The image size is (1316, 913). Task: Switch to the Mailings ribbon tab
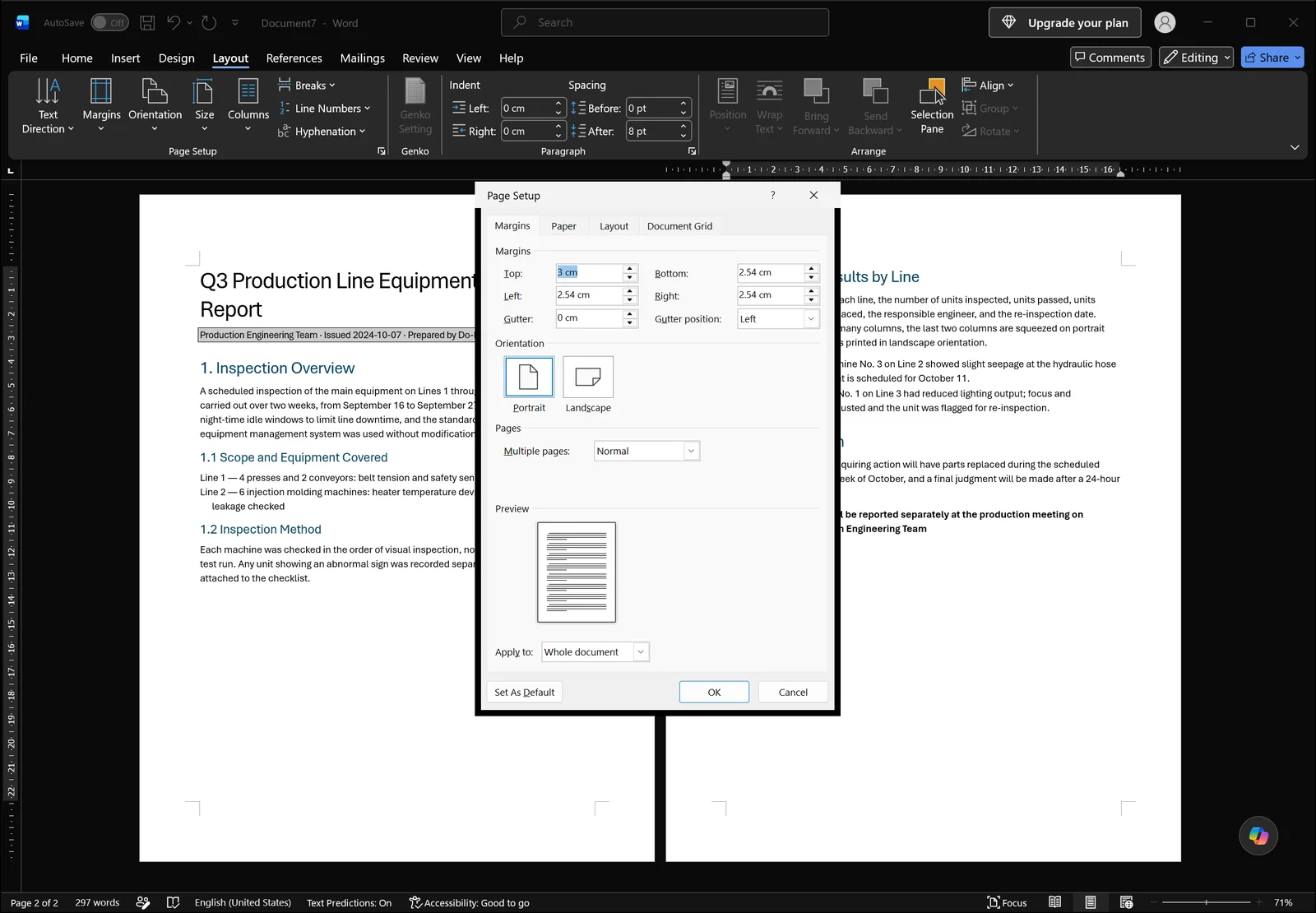363,58
